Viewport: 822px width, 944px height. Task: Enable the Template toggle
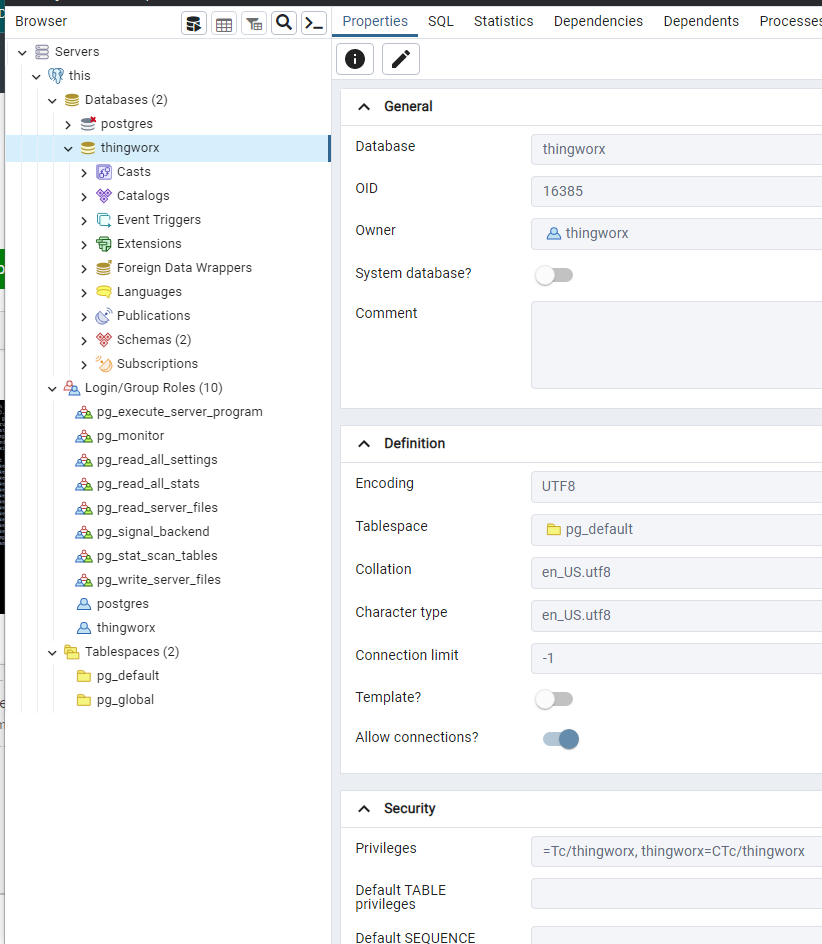[554, 698]
